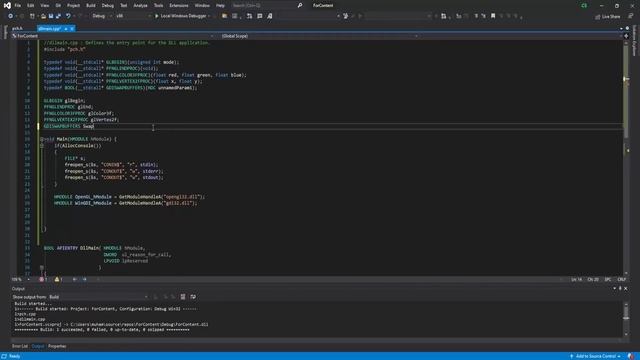Click the icon after comment selection icon
Image resolution: width=640 pixels, height=360 pixels.
point(270,16)
